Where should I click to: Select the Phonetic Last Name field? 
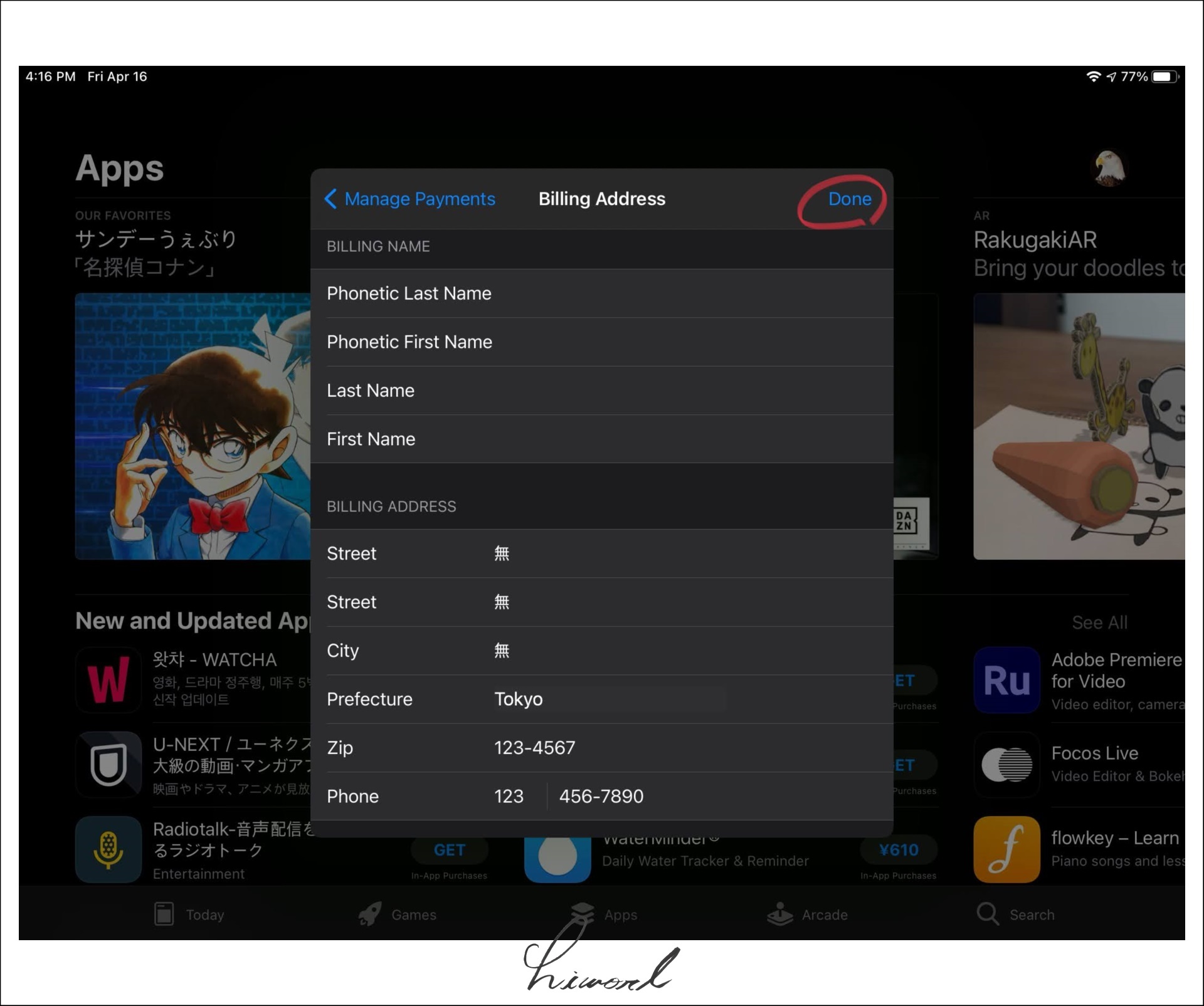point(602,293)
